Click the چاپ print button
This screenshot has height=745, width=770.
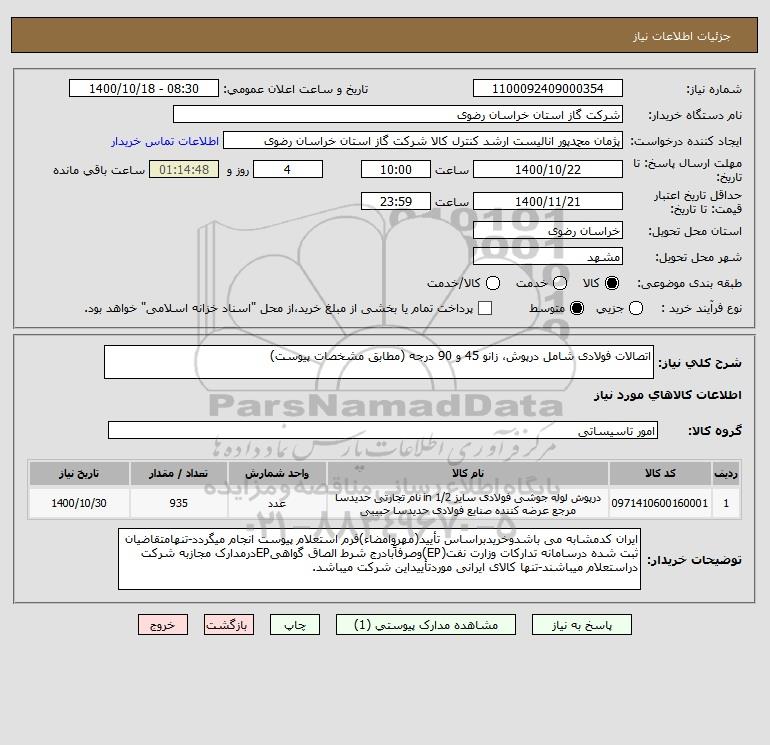295,625
